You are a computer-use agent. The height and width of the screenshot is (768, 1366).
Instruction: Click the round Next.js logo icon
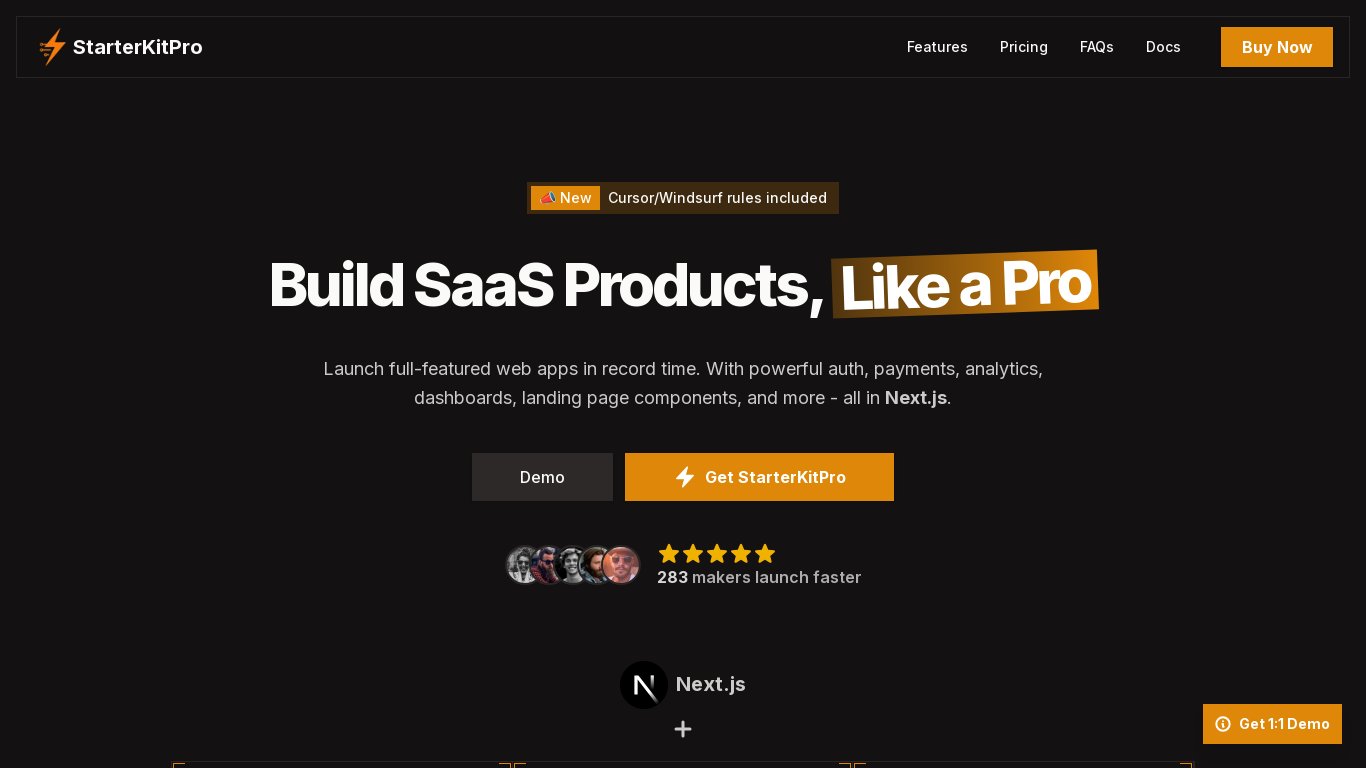tap(644, 685)
